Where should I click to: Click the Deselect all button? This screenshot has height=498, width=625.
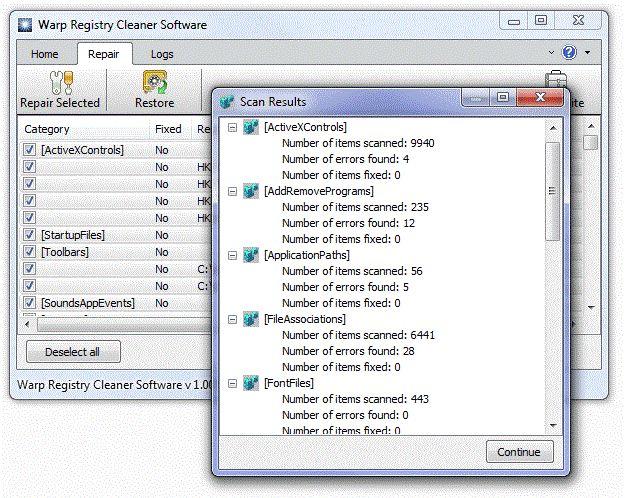point(73,352)
